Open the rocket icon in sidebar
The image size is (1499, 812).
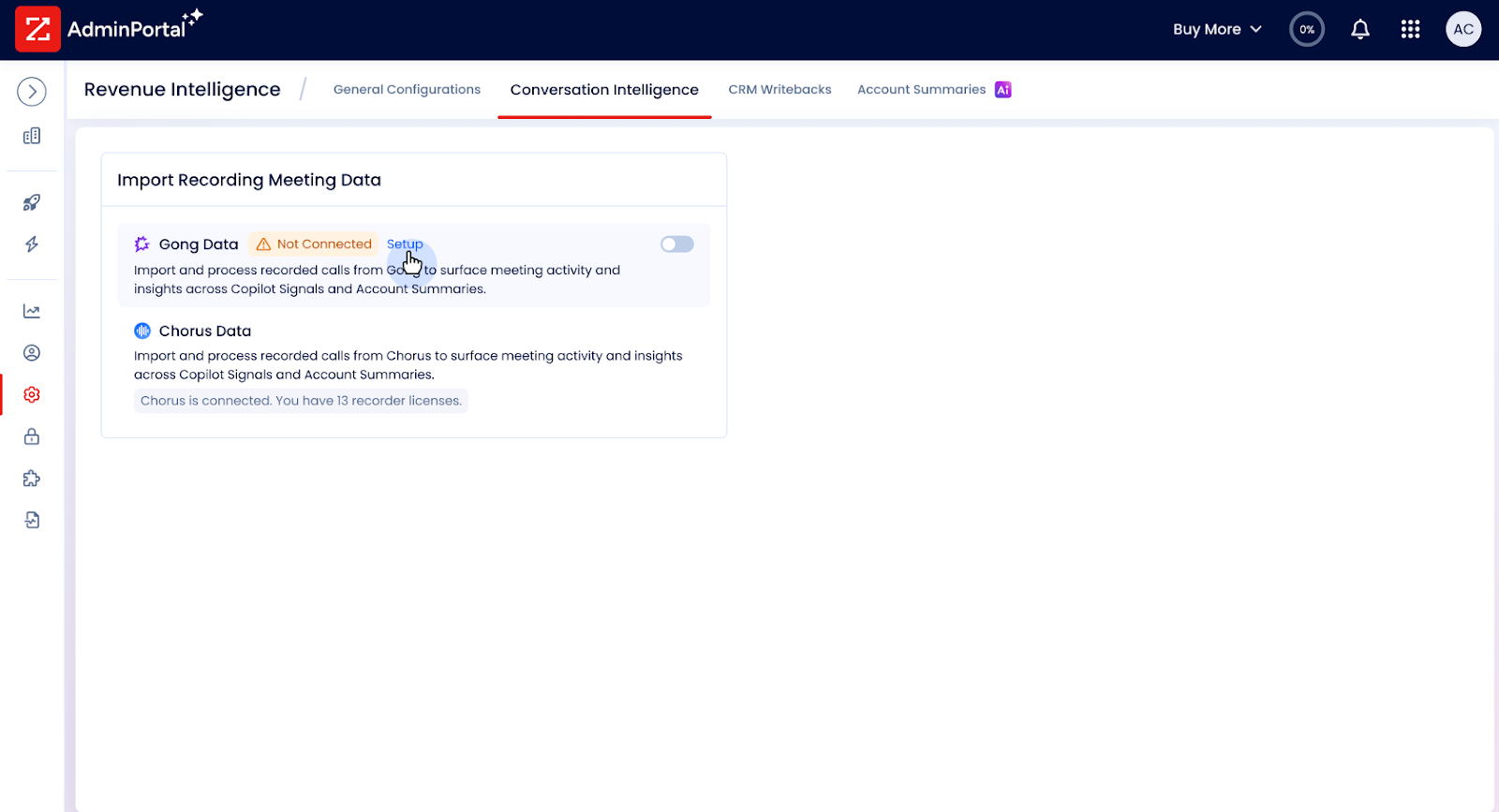pyautogui.click(x=32, y=202)
